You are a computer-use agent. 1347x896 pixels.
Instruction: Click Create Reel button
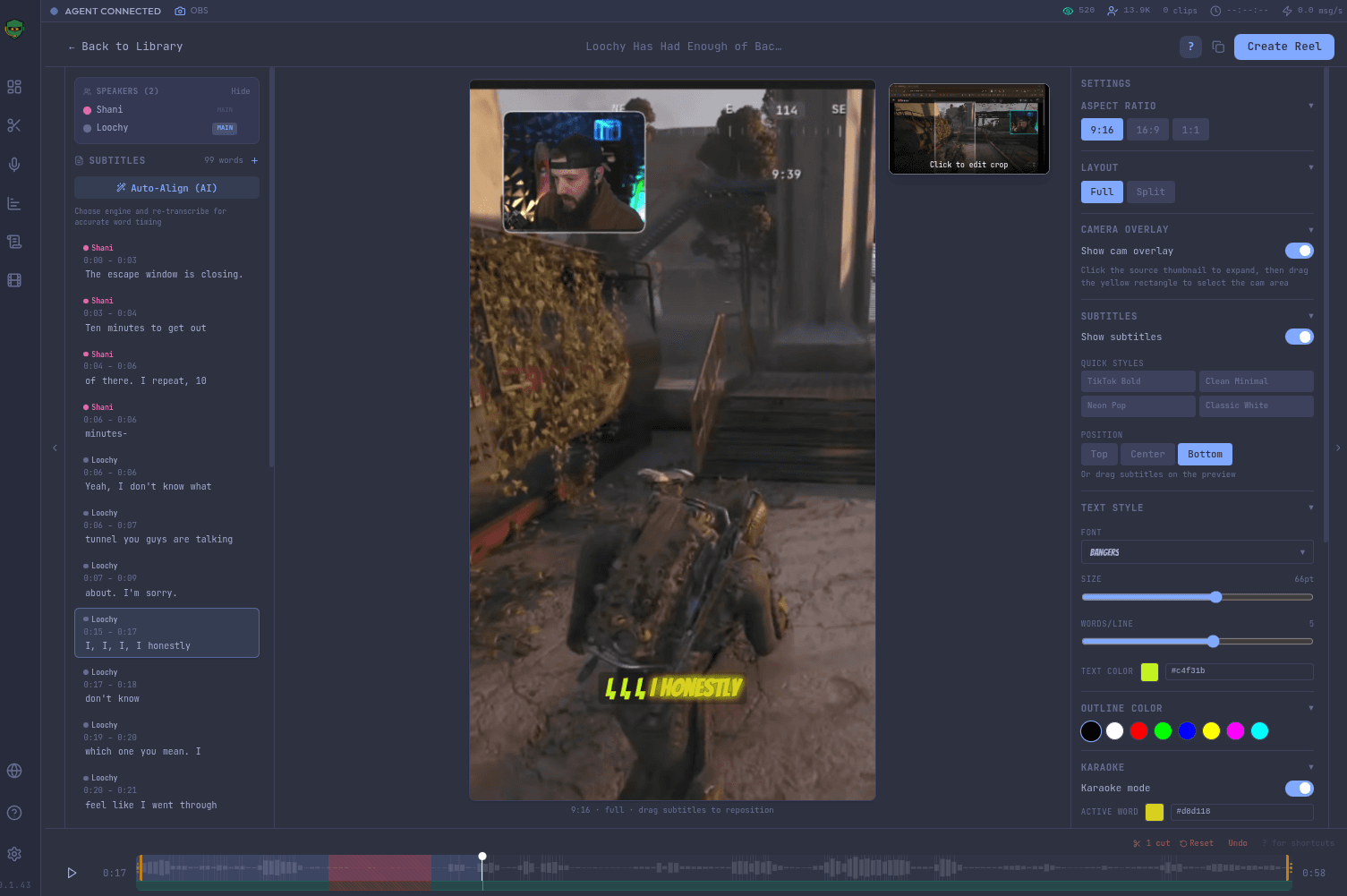click(1283, 47)
